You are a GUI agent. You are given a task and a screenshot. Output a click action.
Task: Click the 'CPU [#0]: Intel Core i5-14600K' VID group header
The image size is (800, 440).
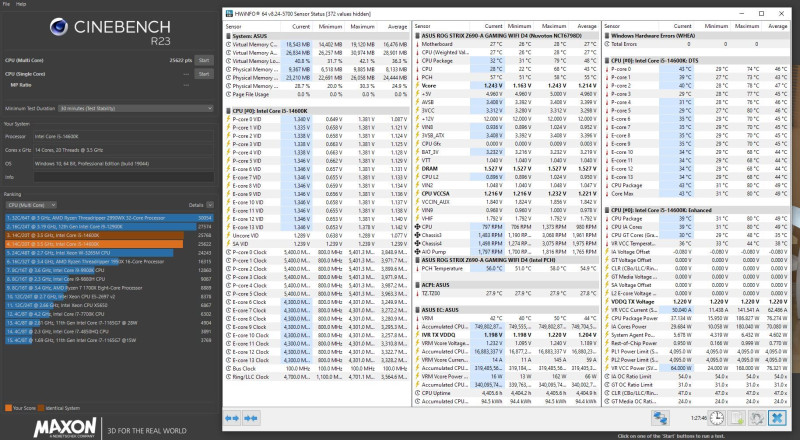(x=317, y=111)
